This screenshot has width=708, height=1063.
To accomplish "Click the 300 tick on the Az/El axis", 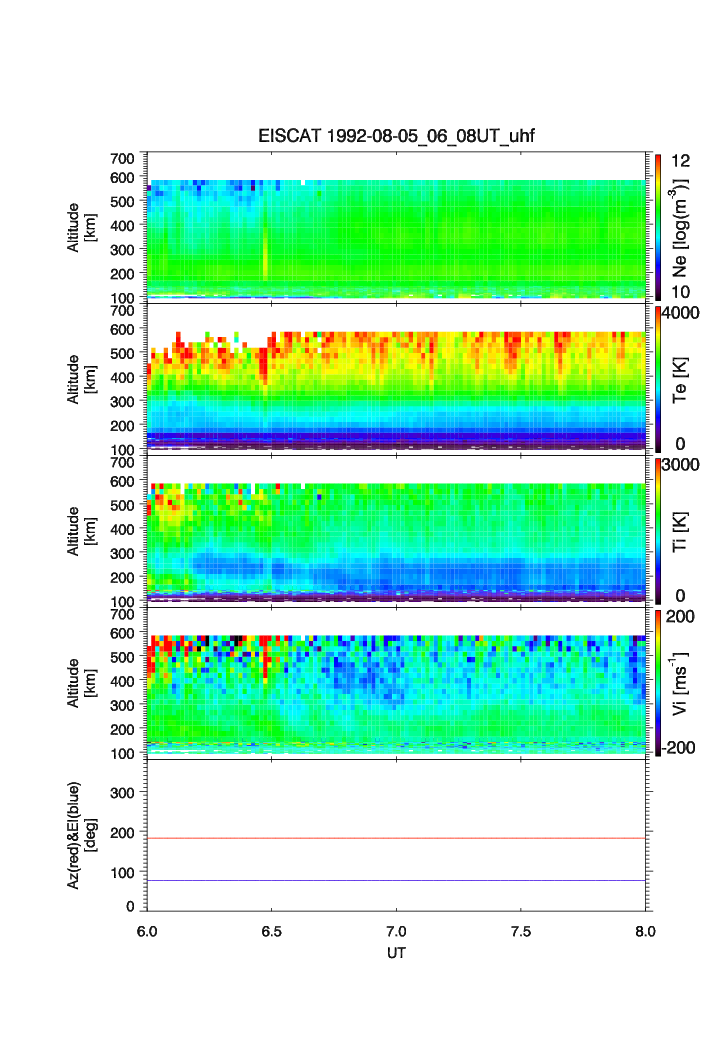I will (x=122, y=793).
